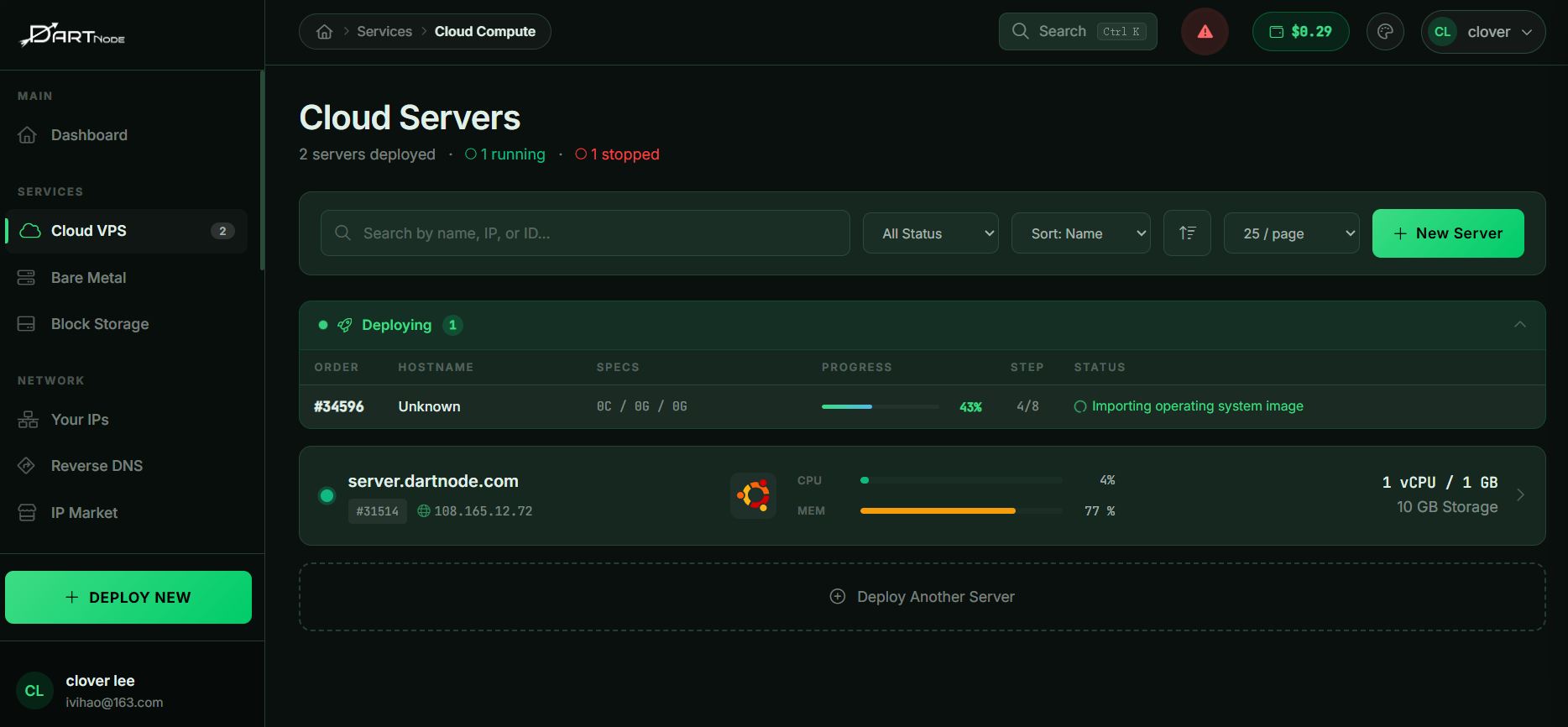Click the green running status dot

(x=327, y=496)
